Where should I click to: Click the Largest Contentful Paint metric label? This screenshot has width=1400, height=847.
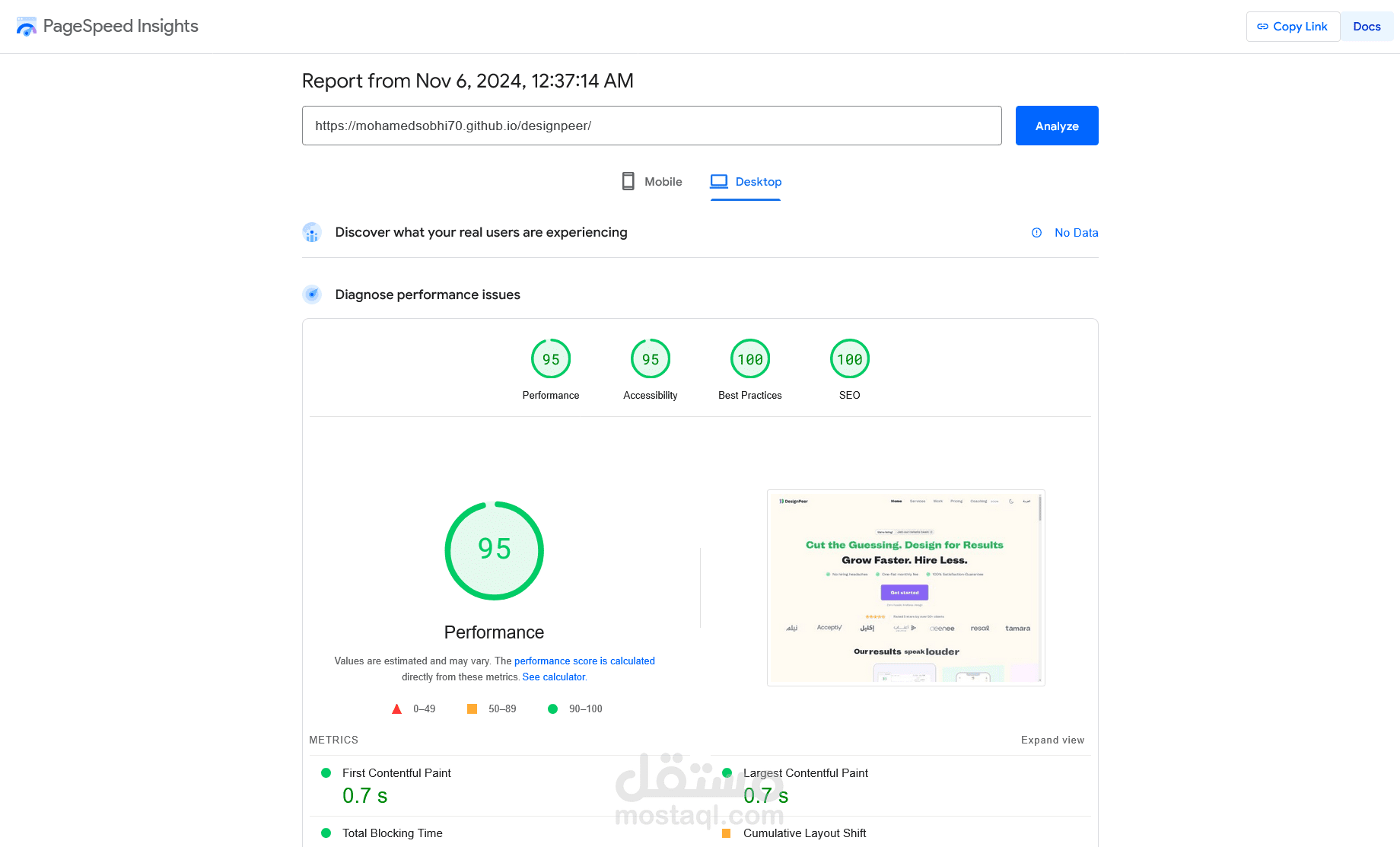(806, 772)
